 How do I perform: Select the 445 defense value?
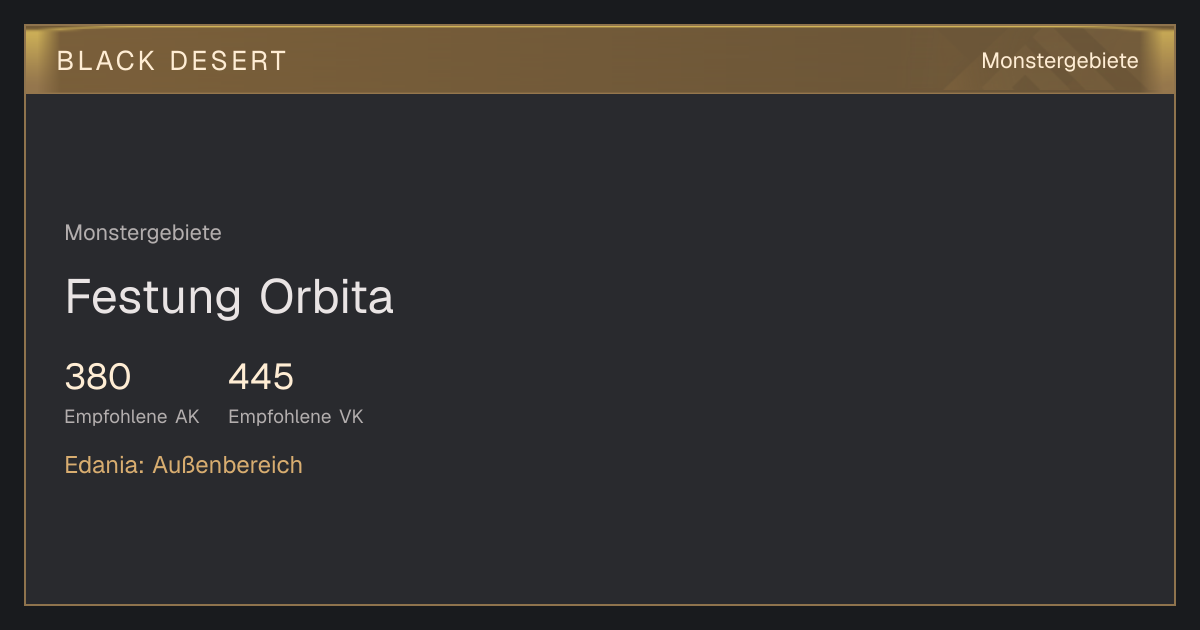(x=261, y=377)
